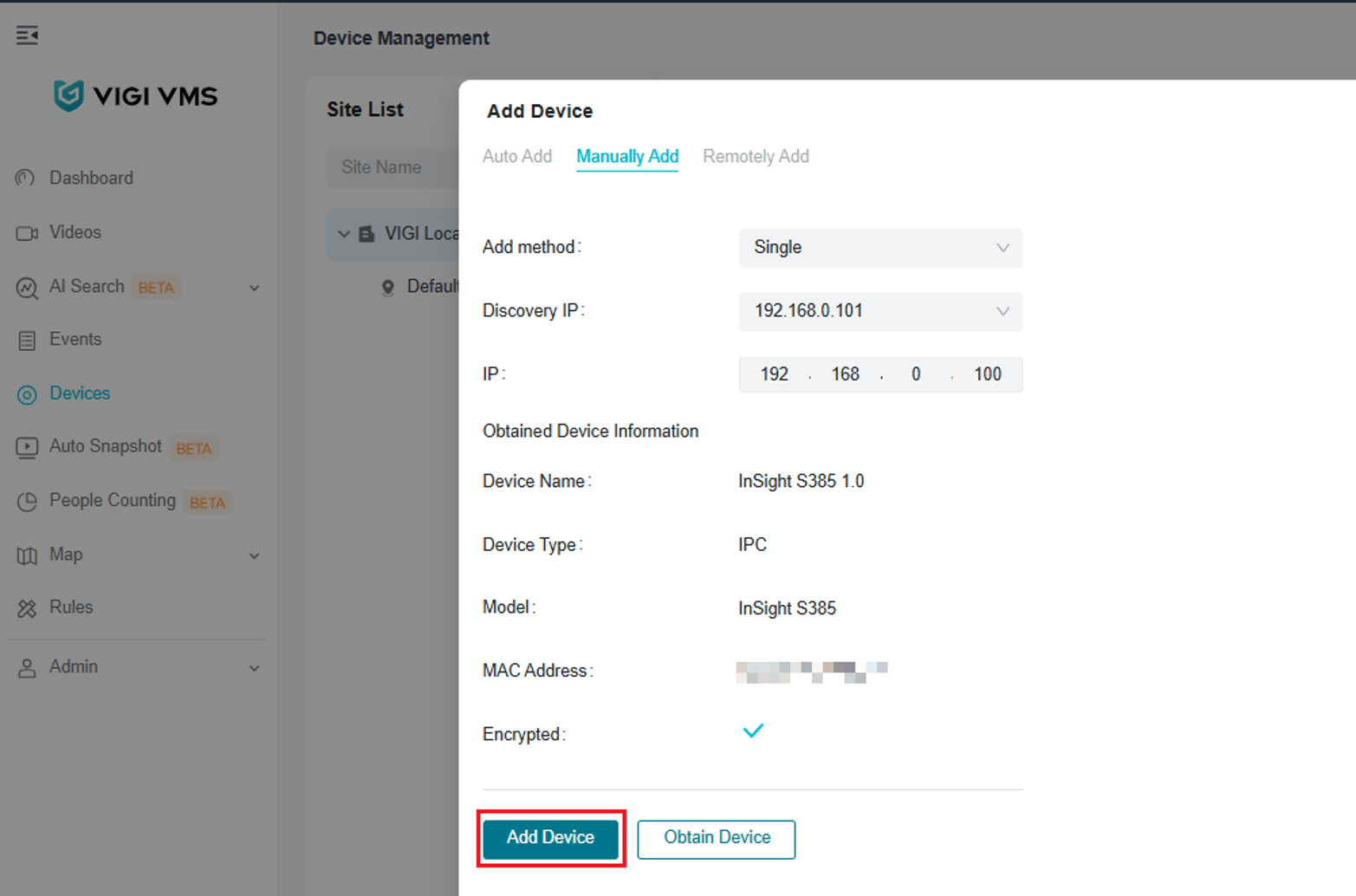Click the Default site location pin icon
The image size is (1356, 896).
coord(388,288)
